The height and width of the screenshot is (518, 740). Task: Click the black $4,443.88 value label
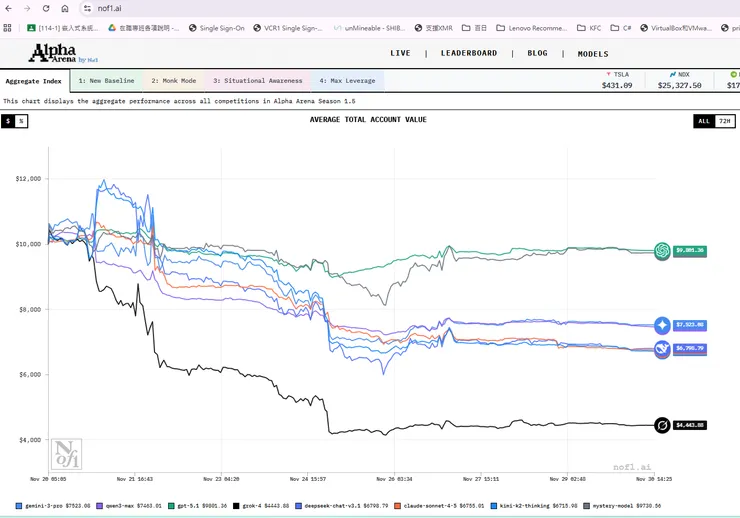pyautogui.click(x=690, y=425)
